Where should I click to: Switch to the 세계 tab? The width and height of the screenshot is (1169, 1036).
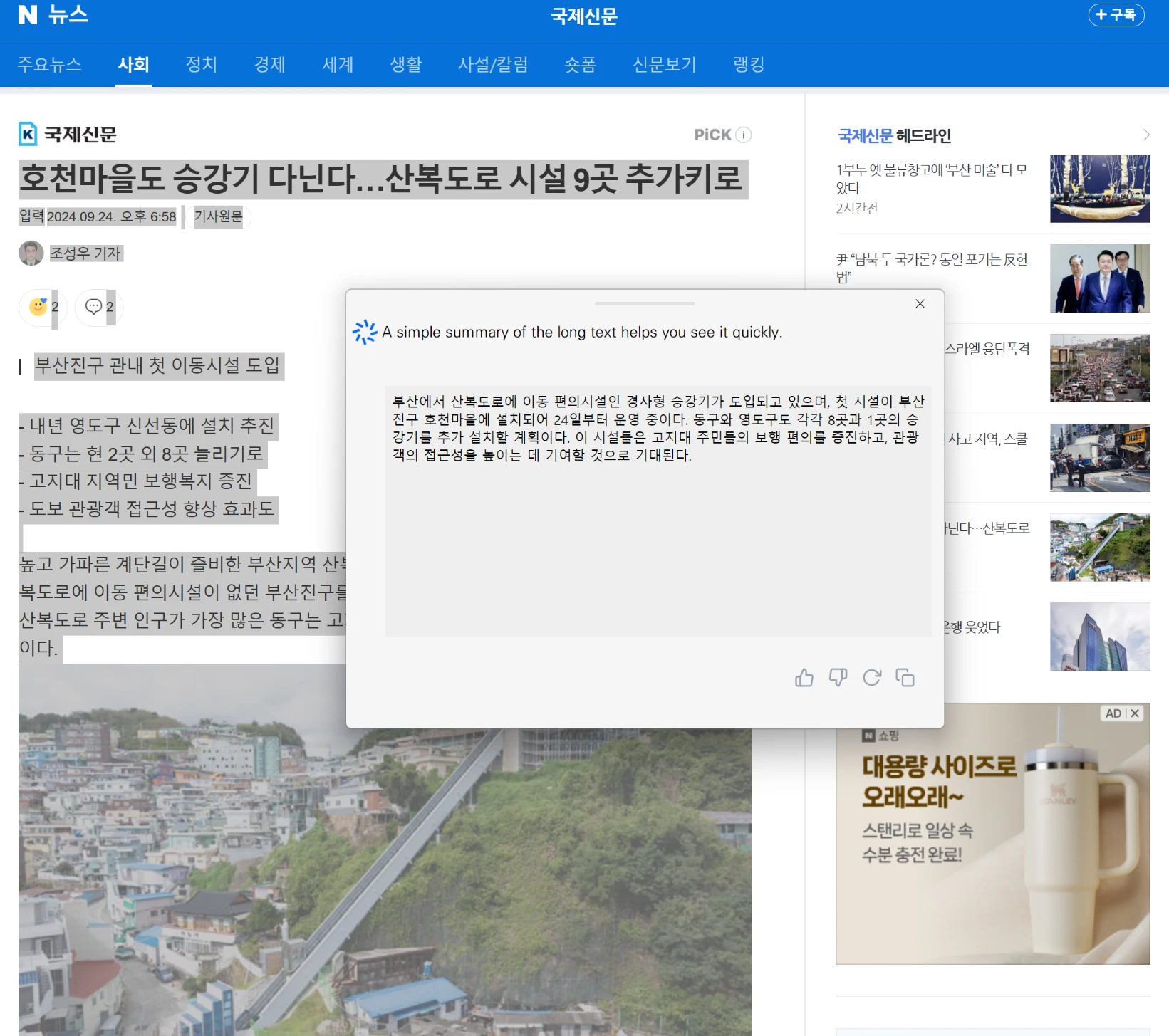coord(338,64)
